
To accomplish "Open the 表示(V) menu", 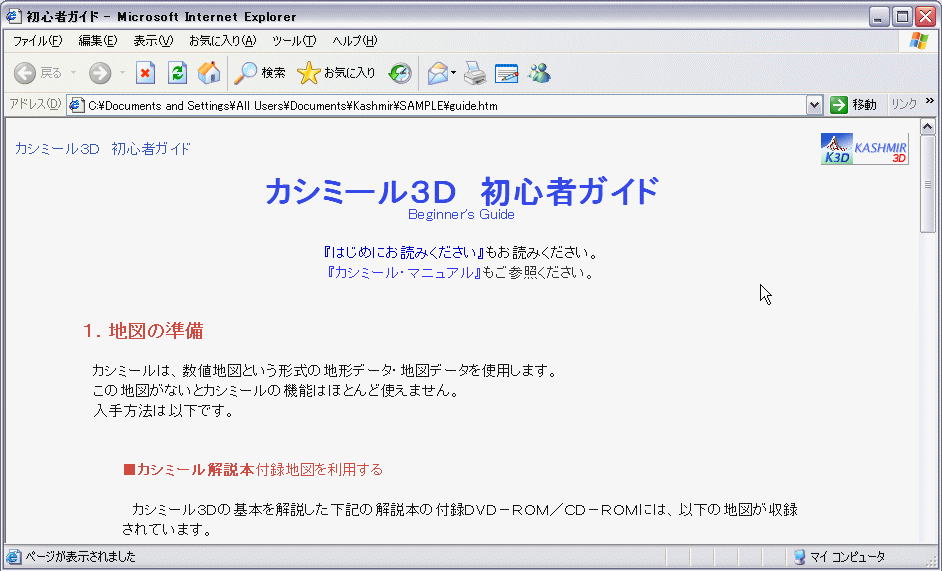I will click(x=153, y=41).
